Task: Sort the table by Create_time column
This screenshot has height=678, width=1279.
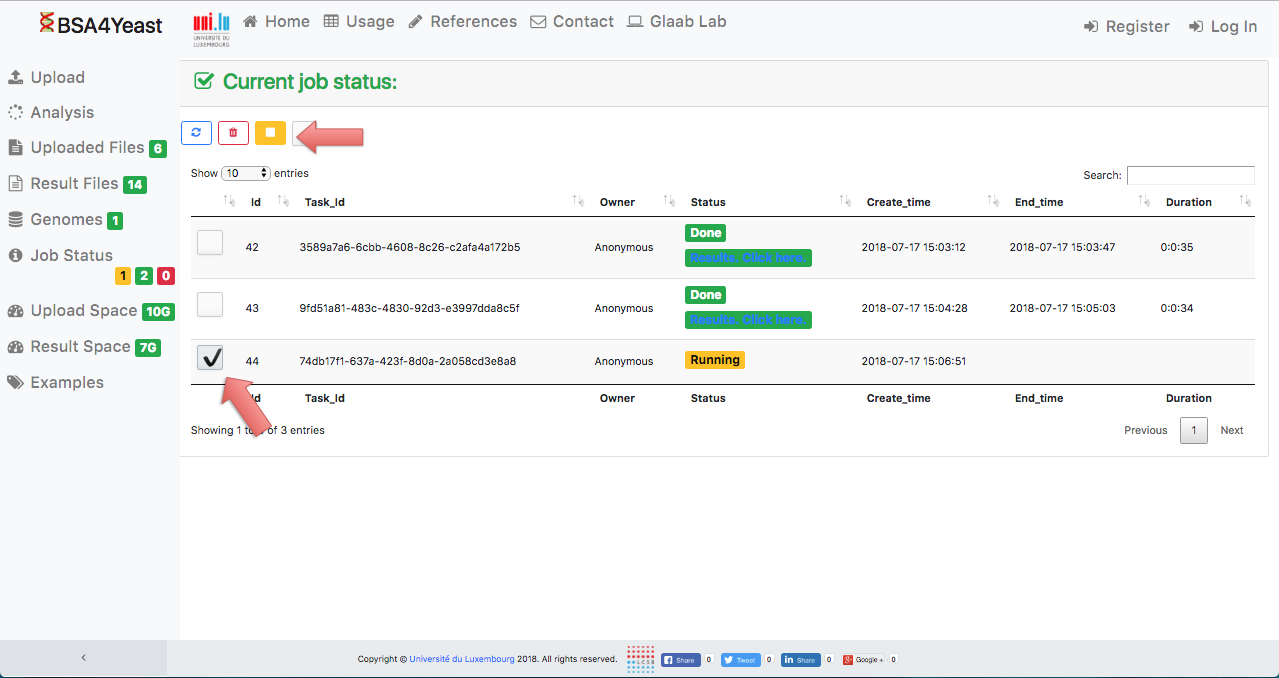Action: click(x=898, y=202)
